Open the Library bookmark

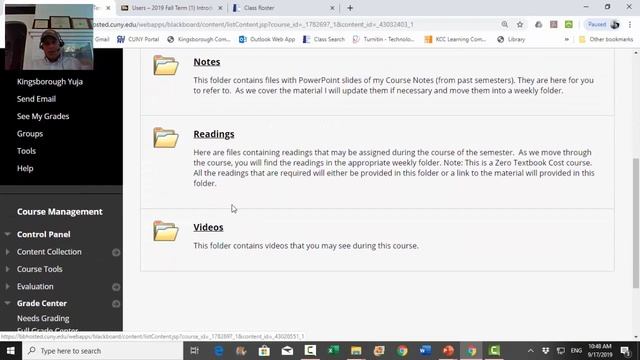[x=511, y=39]
